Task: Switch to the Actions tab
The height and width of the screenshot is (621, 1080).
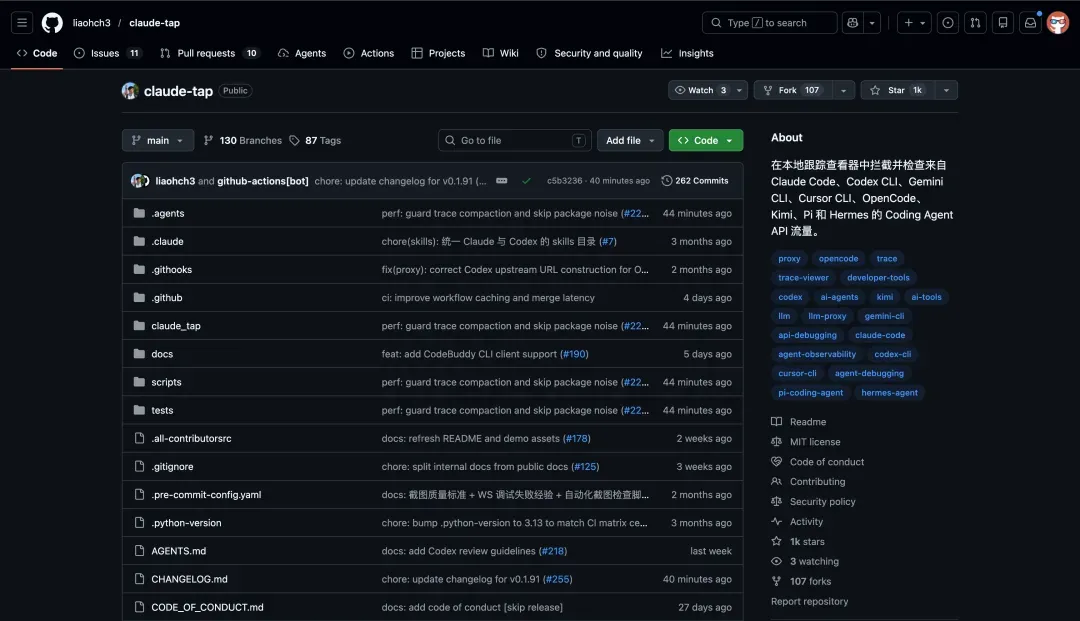Action: coord(368,53)
